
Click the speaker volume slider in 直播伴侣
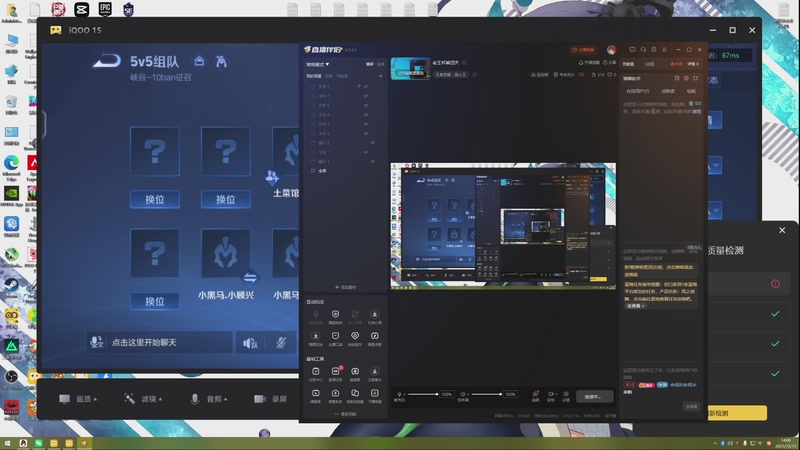tap(487, 394)
